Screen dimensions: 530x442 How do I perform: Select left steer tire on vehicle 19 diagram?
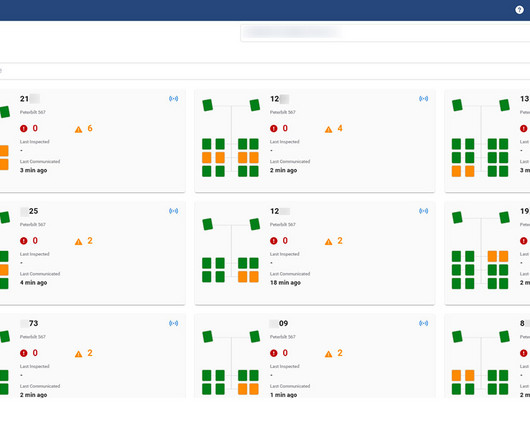pos(457,217)
